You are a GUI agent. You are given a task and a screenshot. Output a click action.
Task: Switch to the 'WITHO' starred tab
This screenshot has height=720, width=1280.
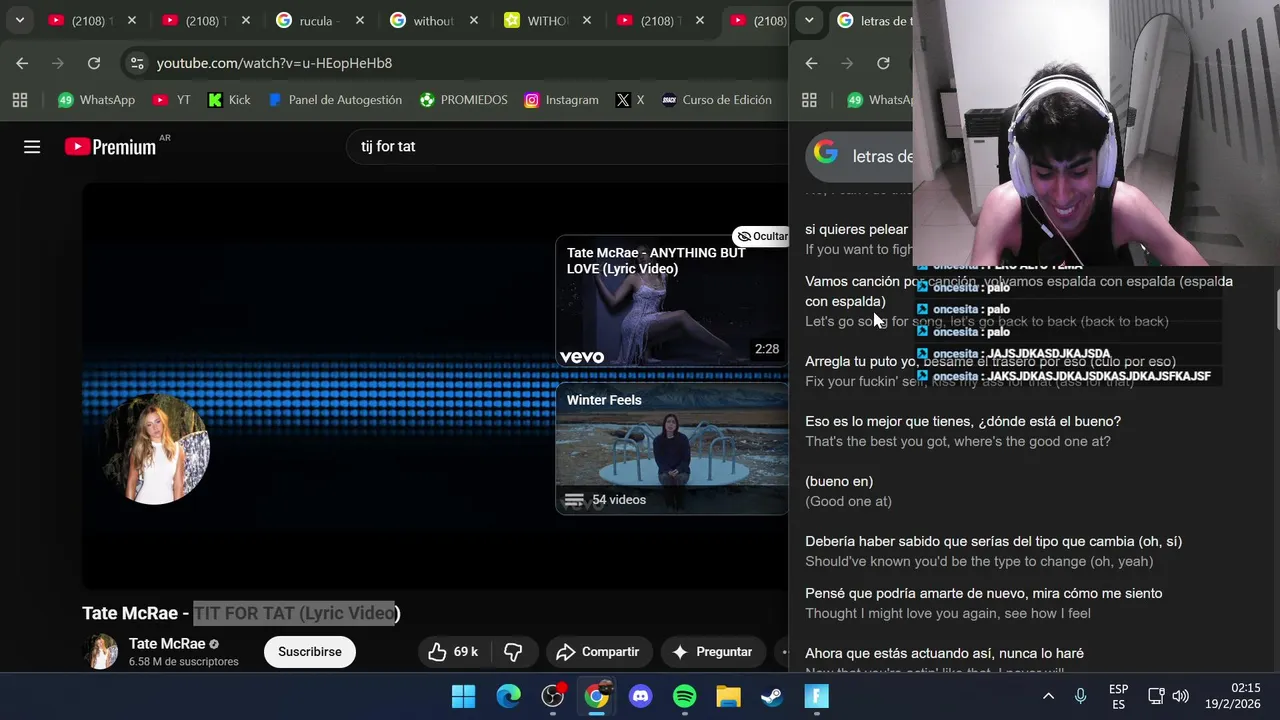tap(548, 20)
